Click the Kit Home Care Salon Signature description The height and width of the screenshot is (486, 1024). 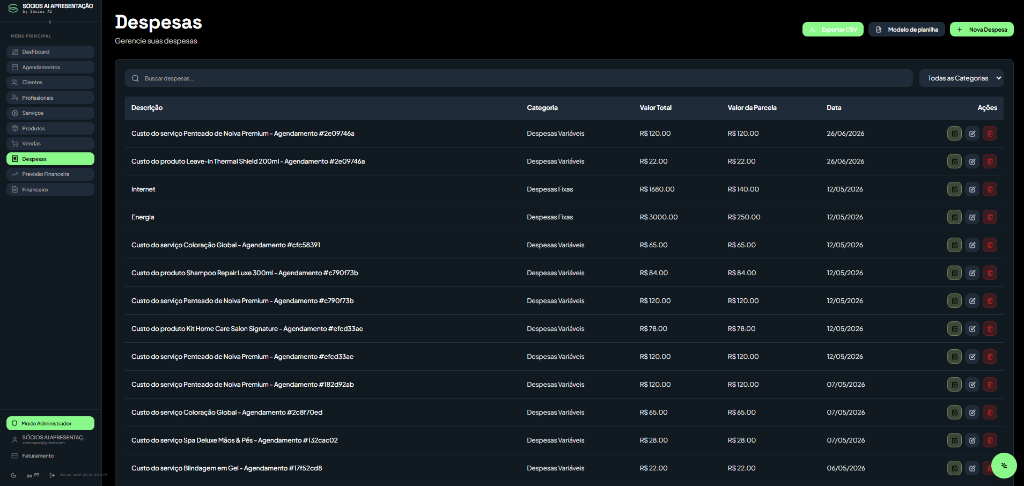247,329
